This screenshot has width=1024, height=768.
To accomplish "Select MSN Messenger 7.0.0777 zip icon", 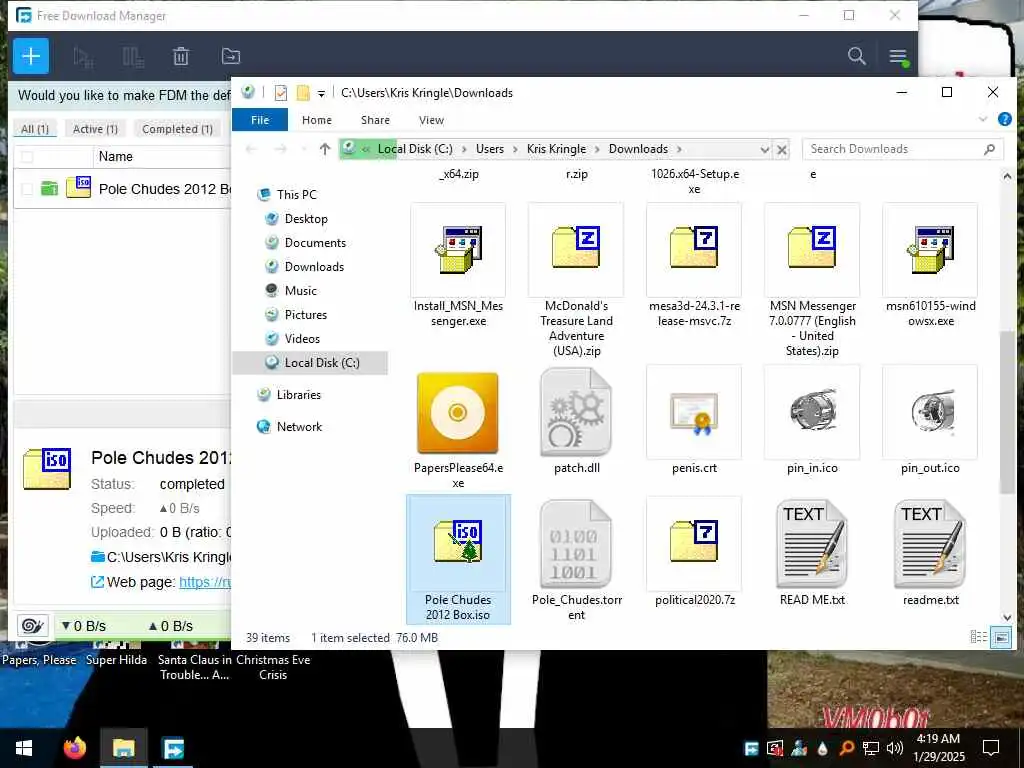I will tap(812, 250).
